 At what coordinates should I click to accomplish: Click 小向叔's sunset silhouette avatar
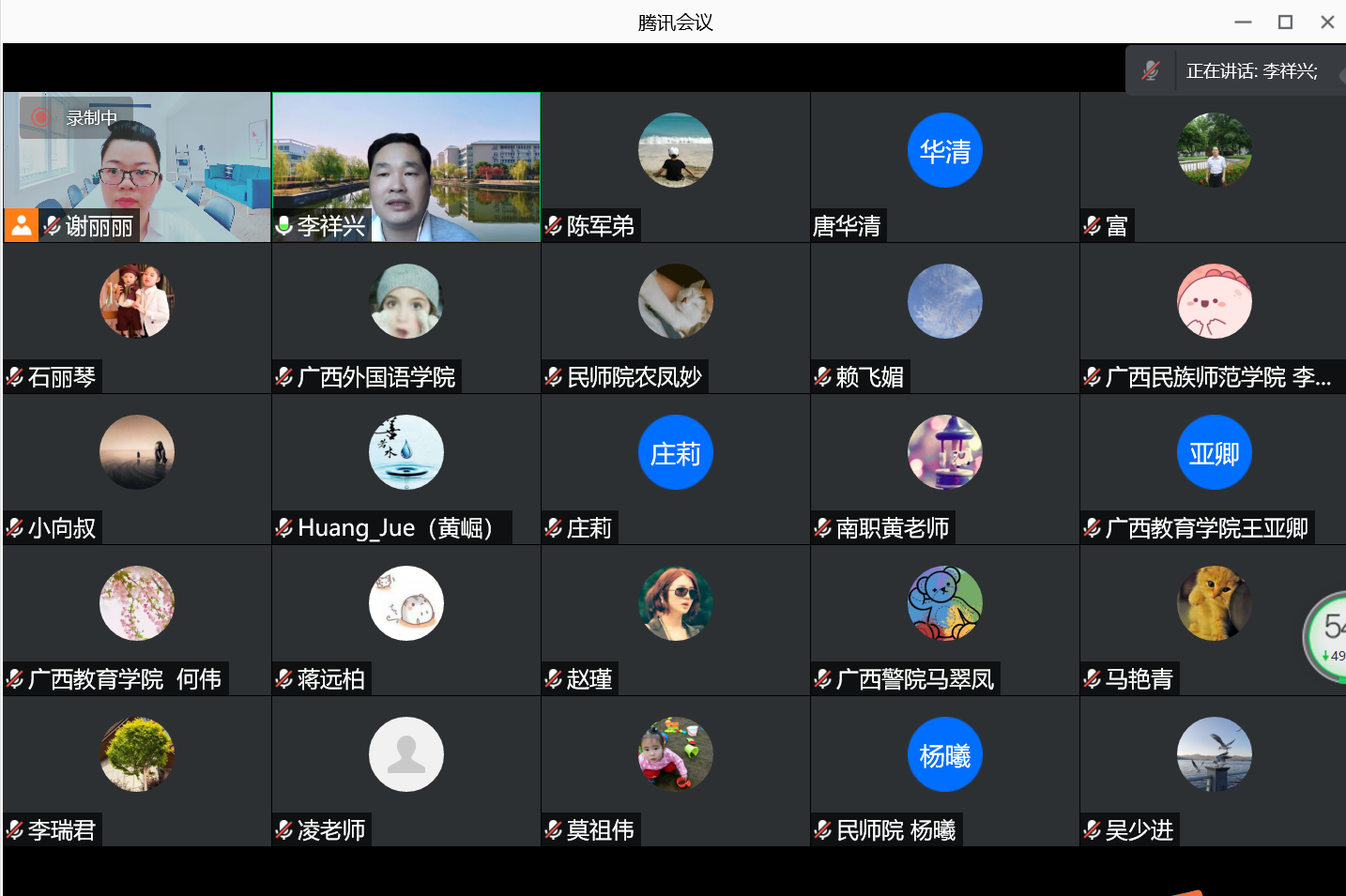click(137, 452)
